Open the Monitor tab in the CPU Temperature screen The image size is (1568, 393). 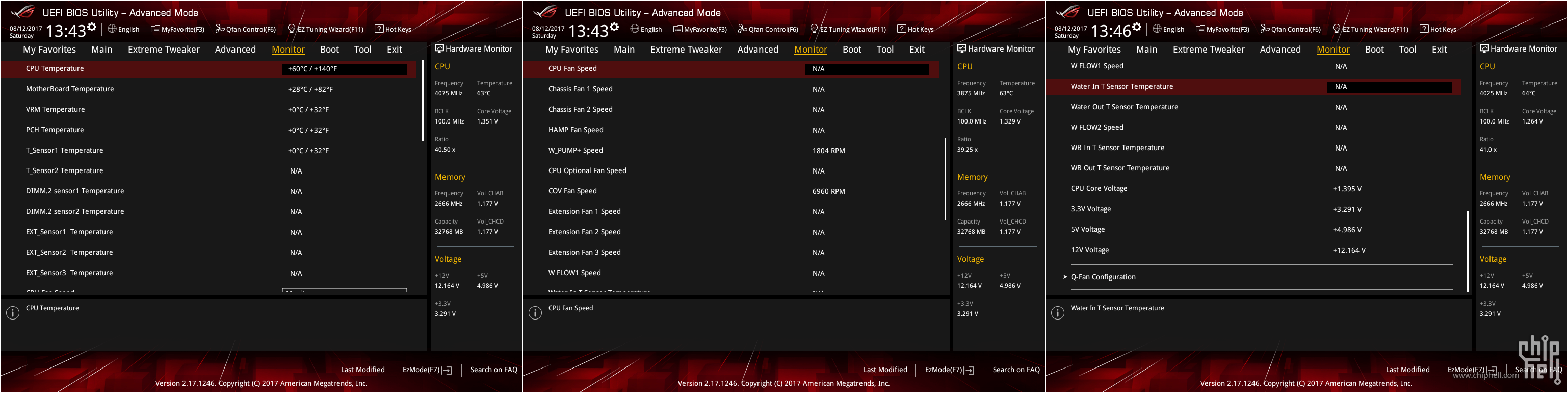(288, 50)
